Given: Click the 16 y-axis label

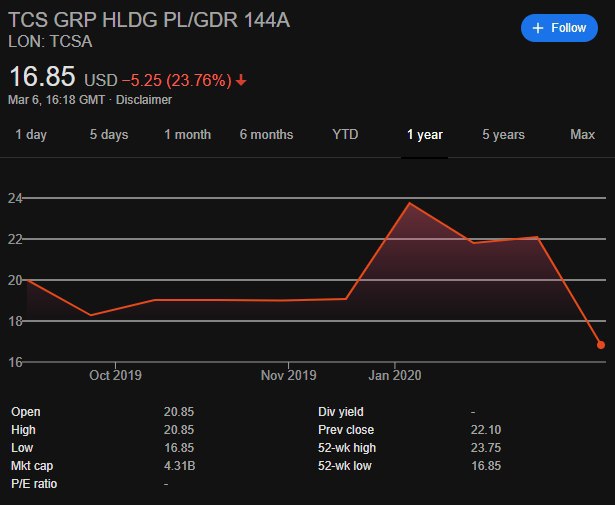Looking at the screenshot, I should [x=15, y=362].
